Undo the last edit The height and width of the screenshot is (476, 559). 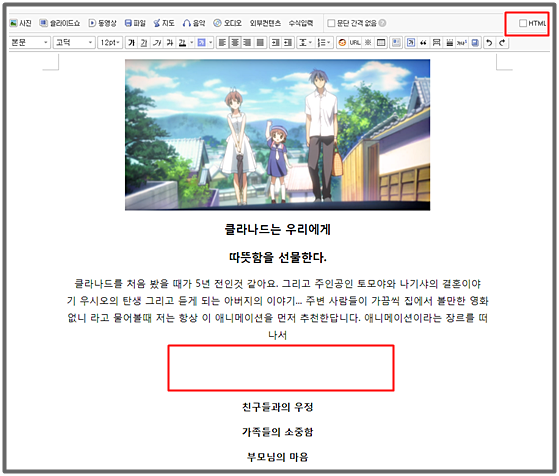489,43
